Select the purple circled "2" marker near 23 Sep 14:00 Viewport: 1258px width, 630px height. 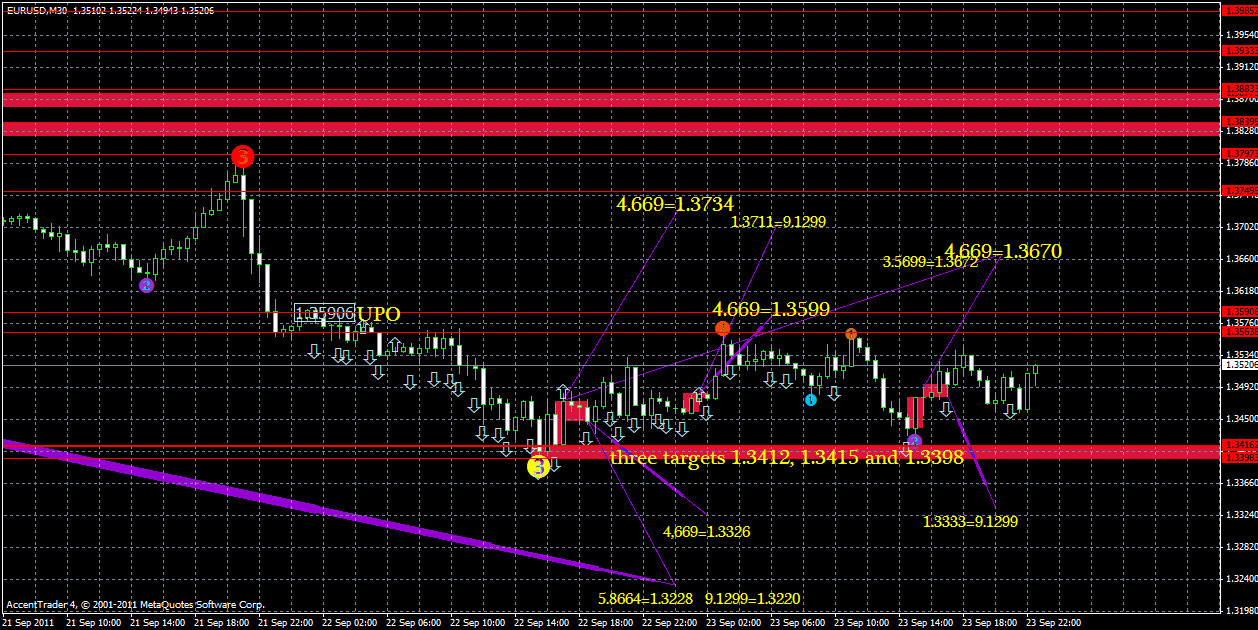[915, 440]
